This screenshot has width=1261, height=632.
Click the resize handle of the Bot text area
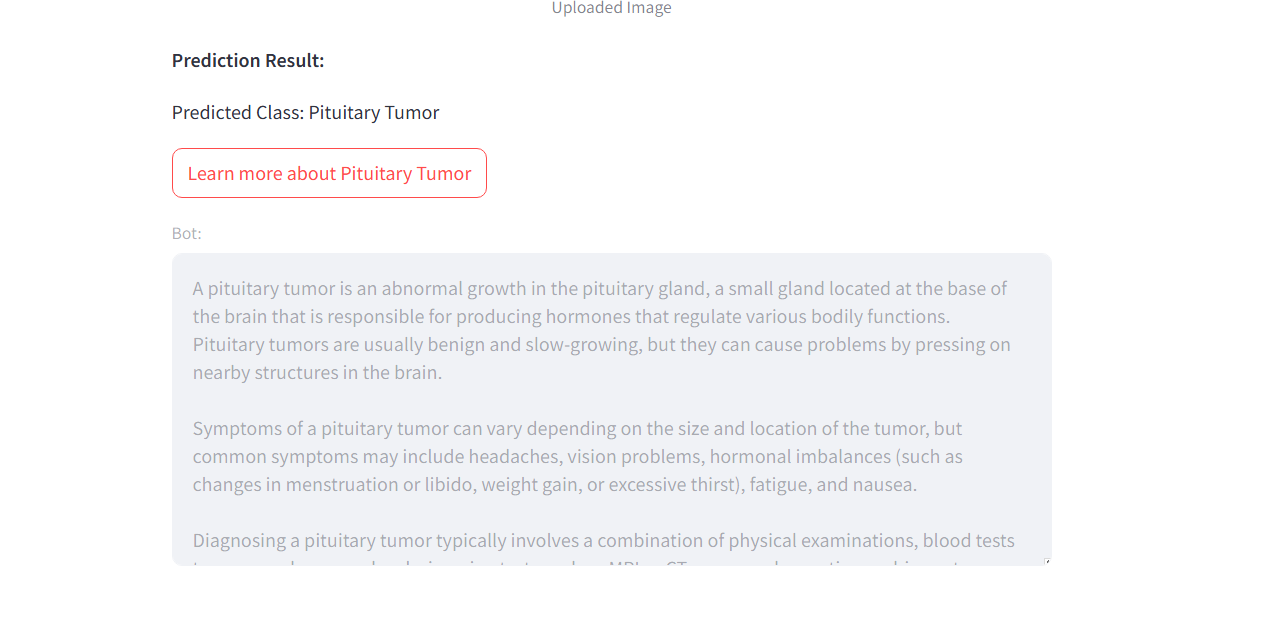point(1046,561)
